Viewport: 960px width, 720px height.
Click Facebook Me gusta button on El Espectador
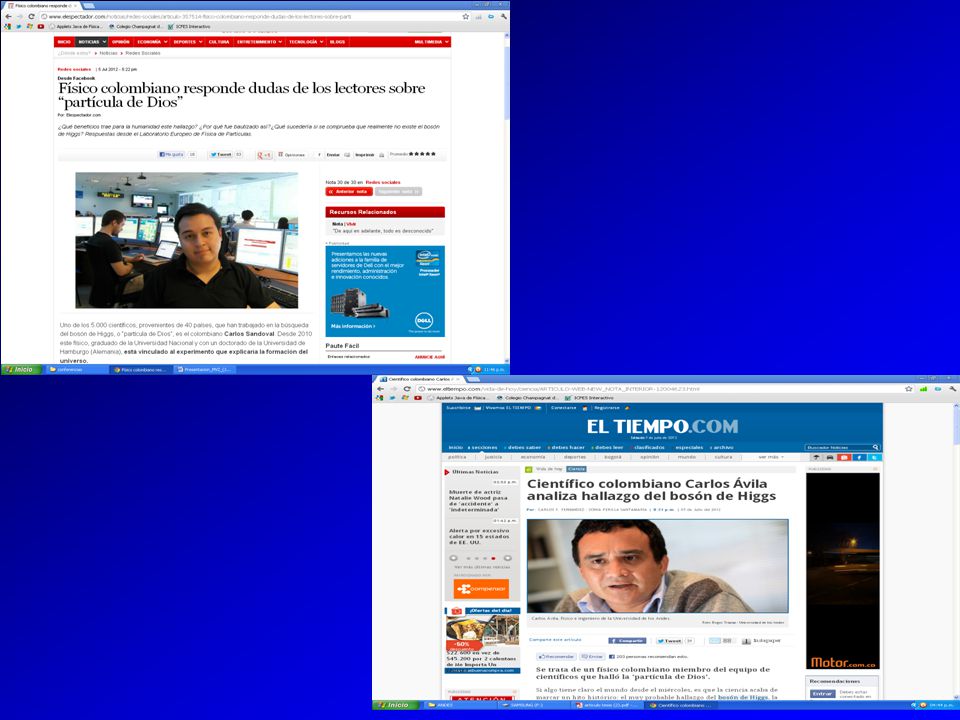171,155
